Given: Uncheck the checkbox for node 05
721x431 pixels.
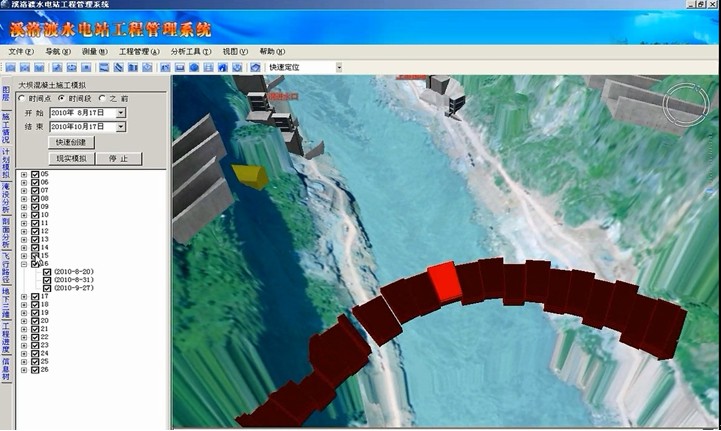Looking at the screenshot, I should pos(35,174).
